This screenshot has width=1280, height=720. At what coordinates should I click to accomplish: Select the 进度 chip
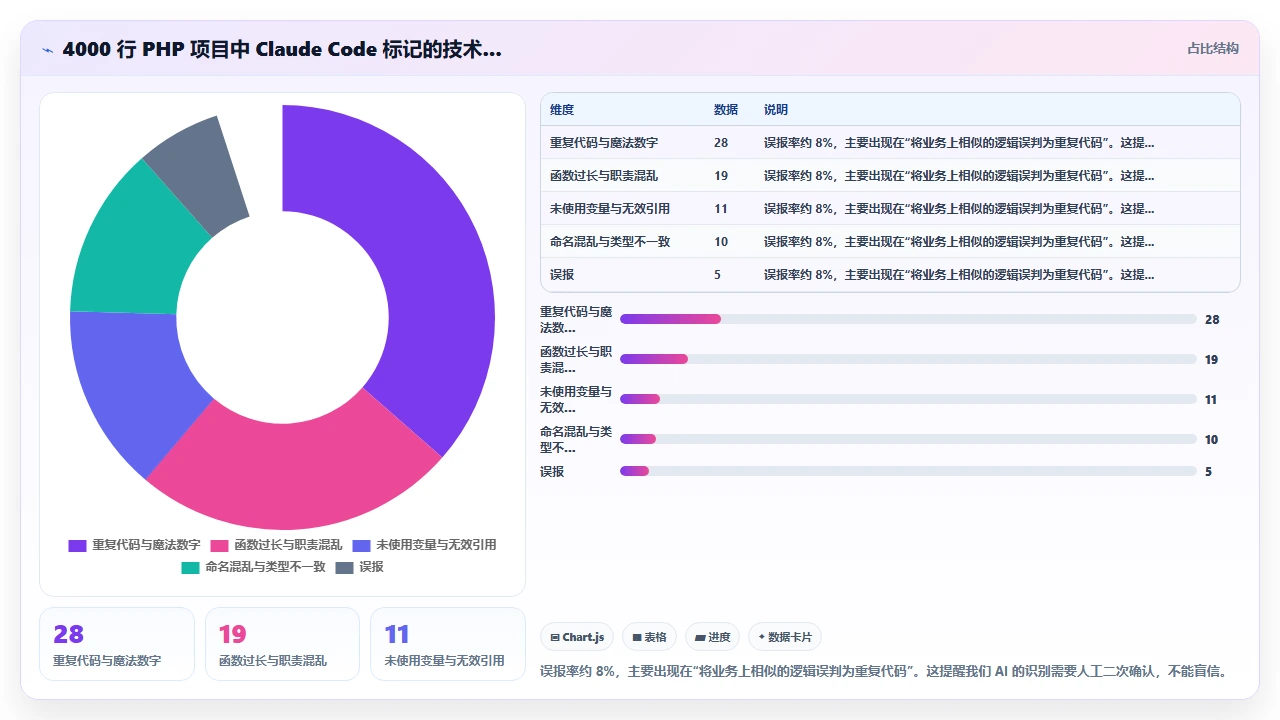pyautogui.click(x=712, y=637)
